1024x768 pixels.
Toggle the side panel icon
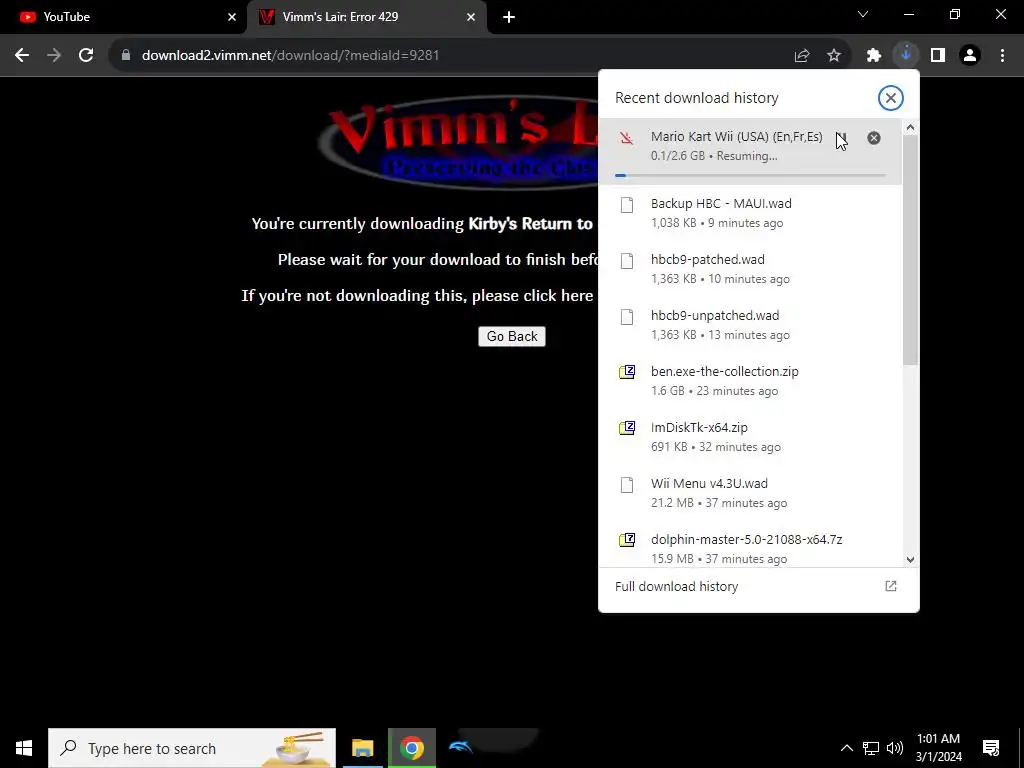938,56
